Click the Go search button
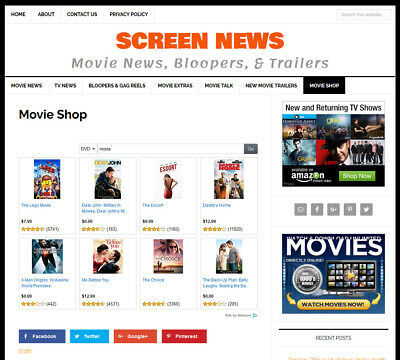 coord(251,149)
